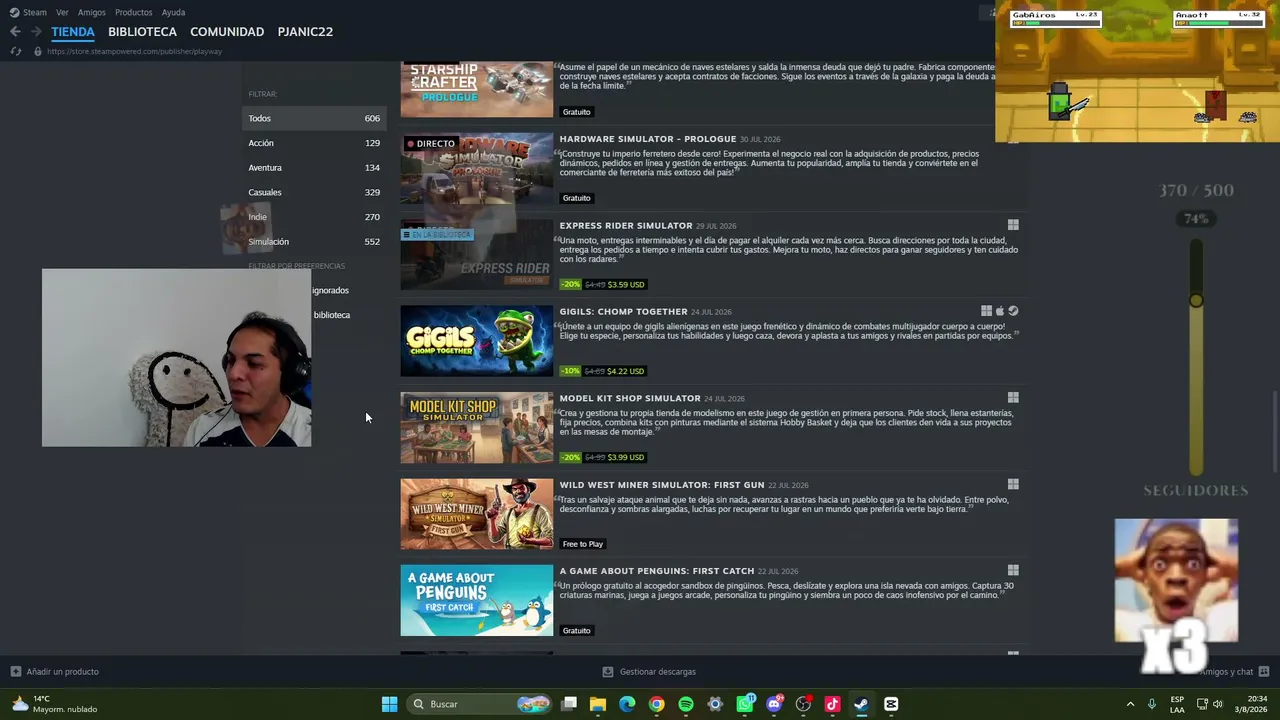Filter games by Casuales
The width and height of the screenshot is (1280, 720).
point(314,192)
